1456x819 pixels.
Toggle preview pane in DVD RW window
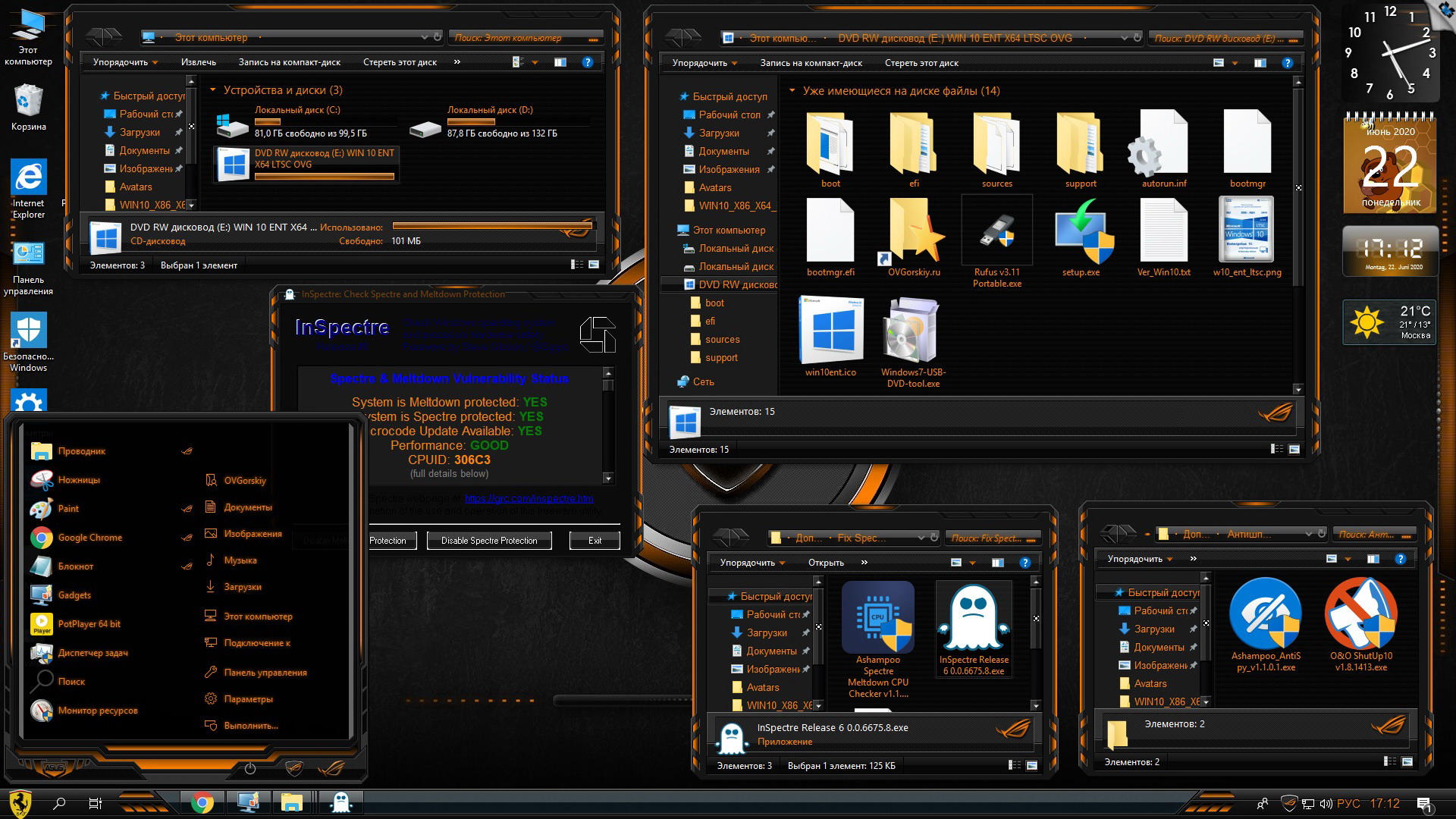[1260, 63]
